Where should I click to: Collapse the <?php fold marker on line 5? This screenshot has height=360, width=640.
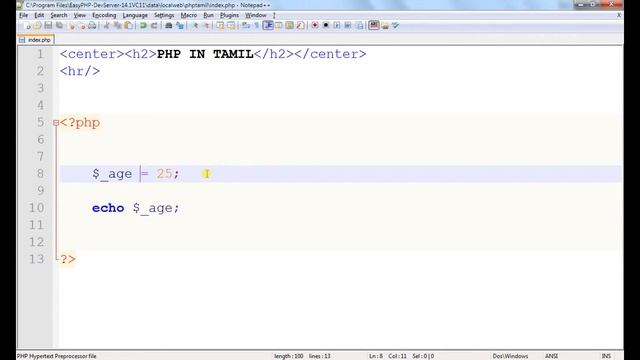click(56, 122)
